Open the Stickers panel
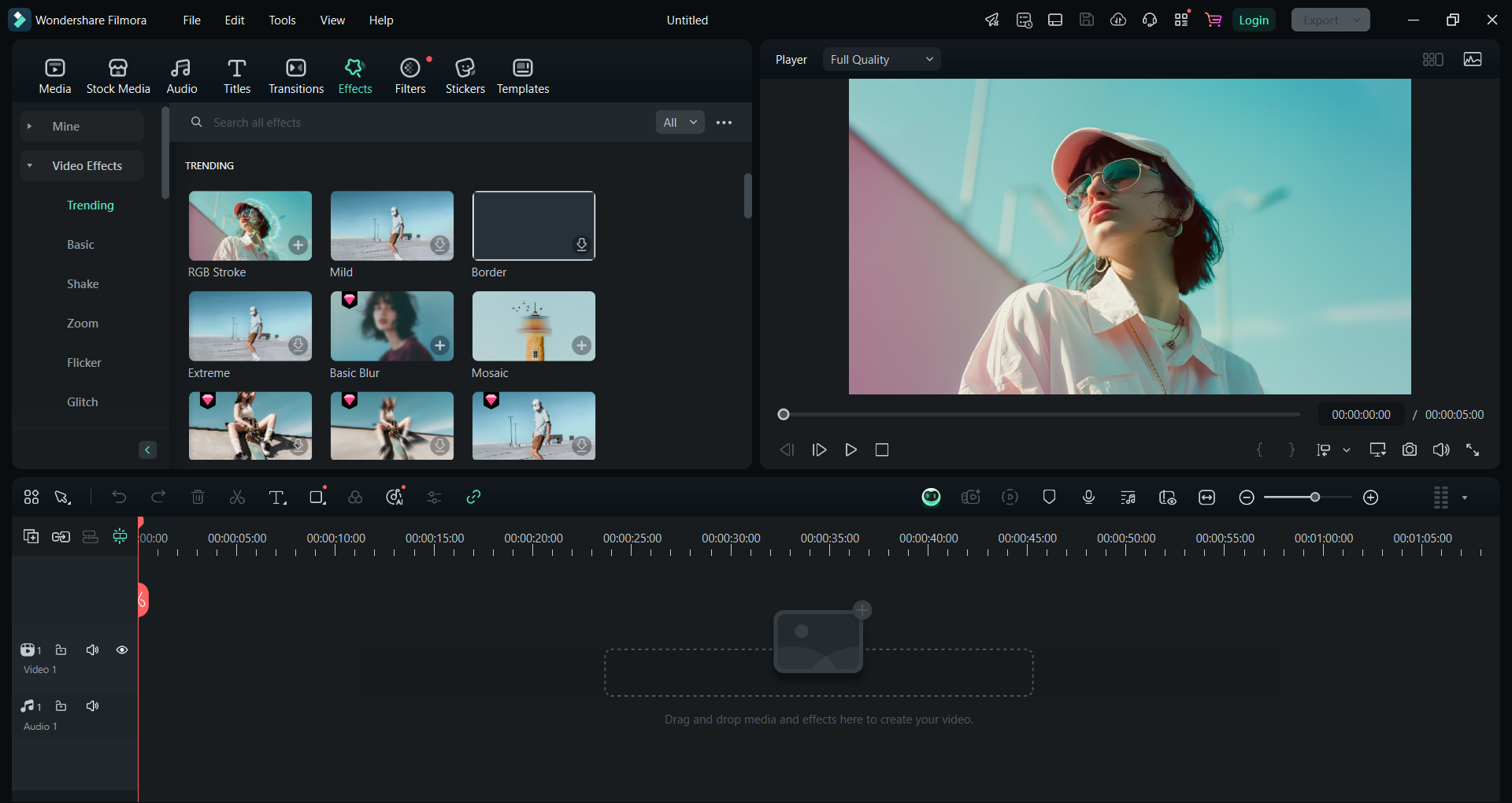Screen dimensions: 1512x803 (x=465, y=75)
